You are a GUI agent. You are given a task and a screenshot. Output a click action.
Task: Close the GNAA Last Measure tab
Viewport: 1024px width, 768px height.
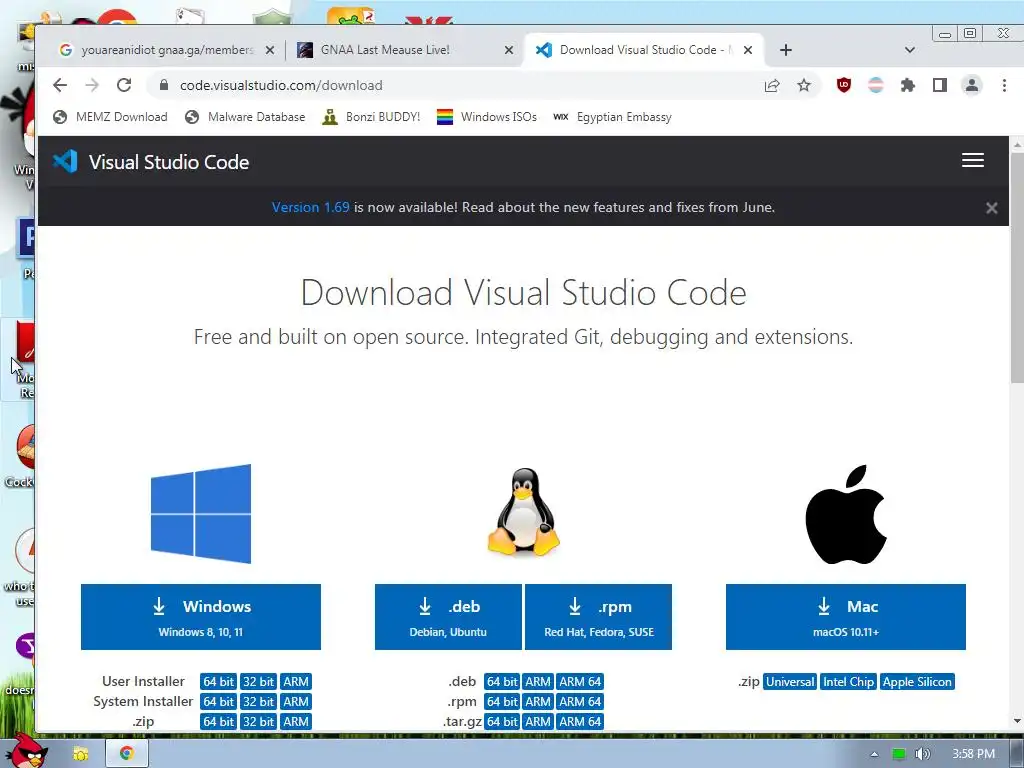point(509,50)
